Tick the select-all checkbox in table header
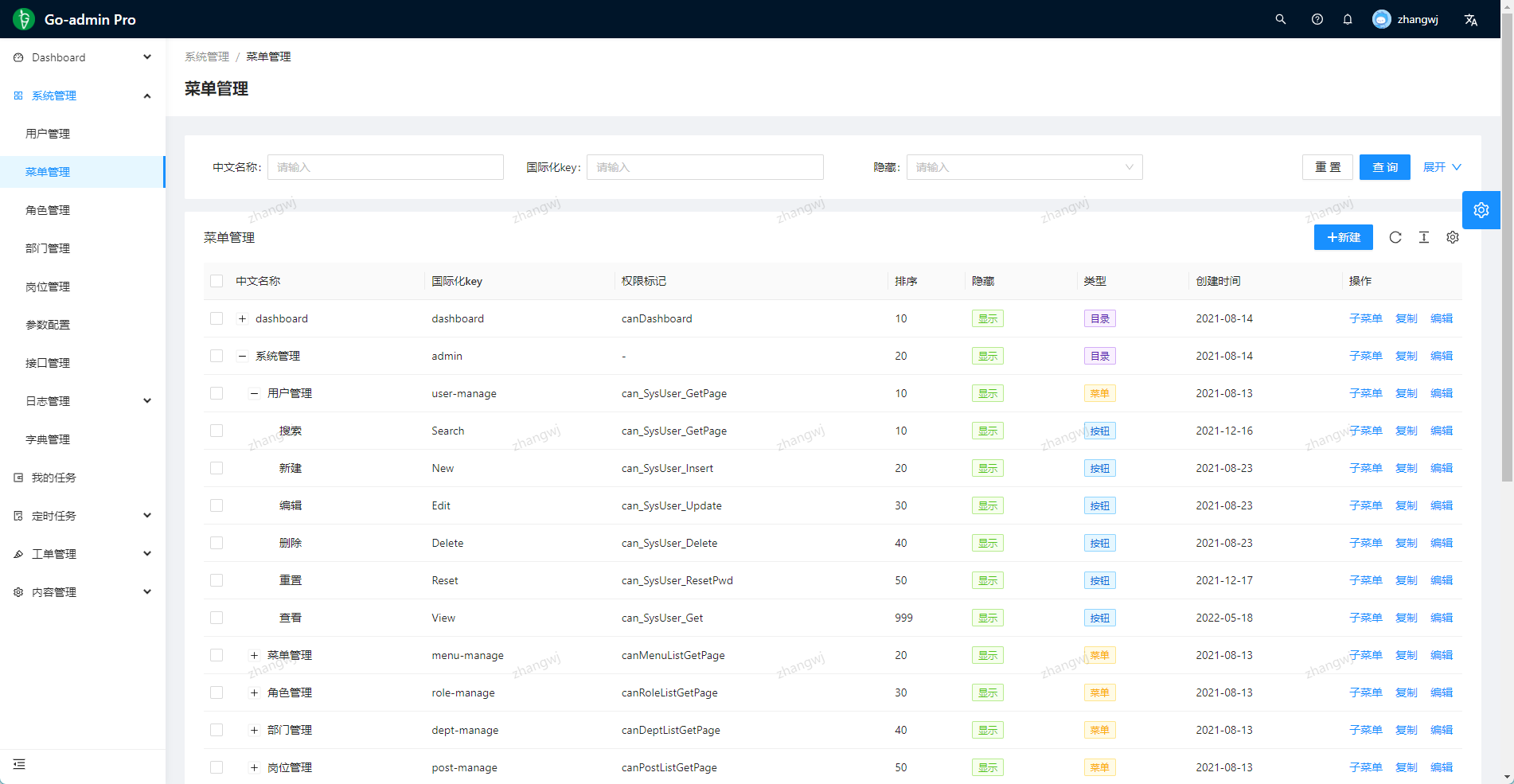The width and height of the screenshot is (1514, 784). pyautogui.click(x=217, y=281)
